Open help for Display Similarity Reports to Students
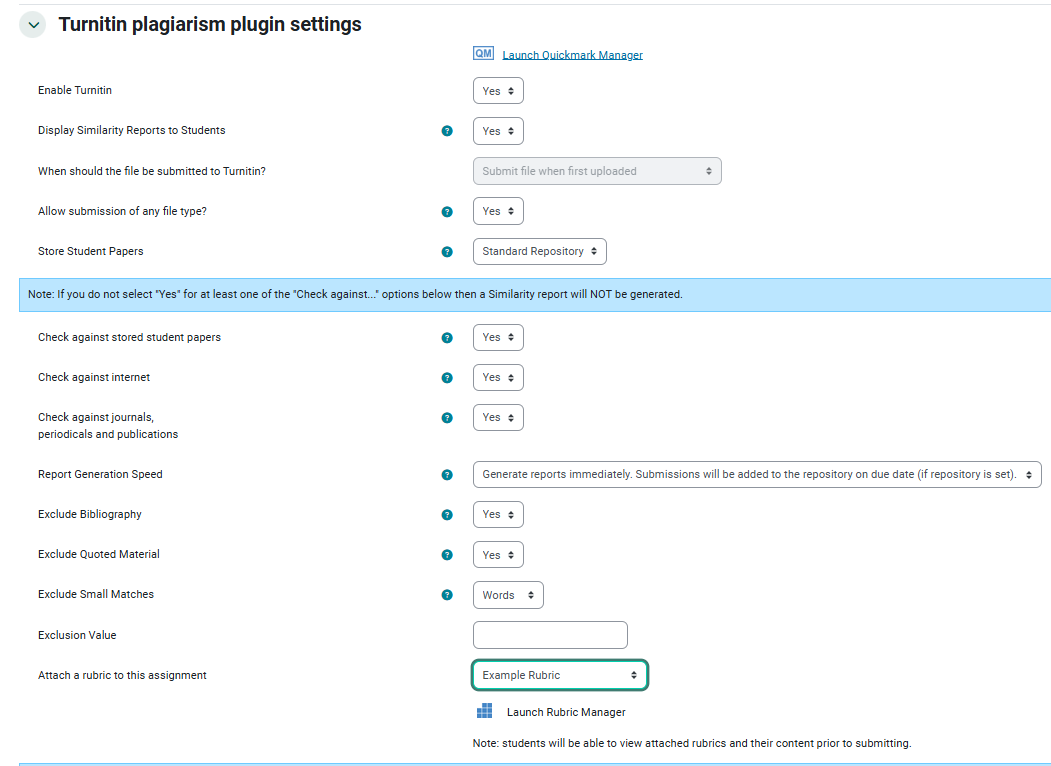The height and width of the screenshot is (766, 1051). [447, 131]
